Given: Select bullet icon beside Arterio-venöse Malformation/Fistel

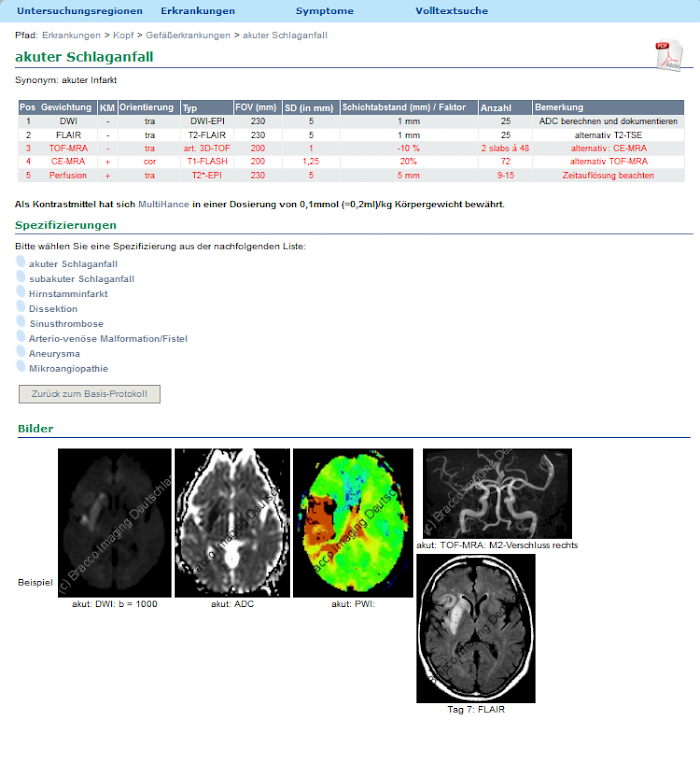Looking at the screenshot, I should click(x=21, y=336).
